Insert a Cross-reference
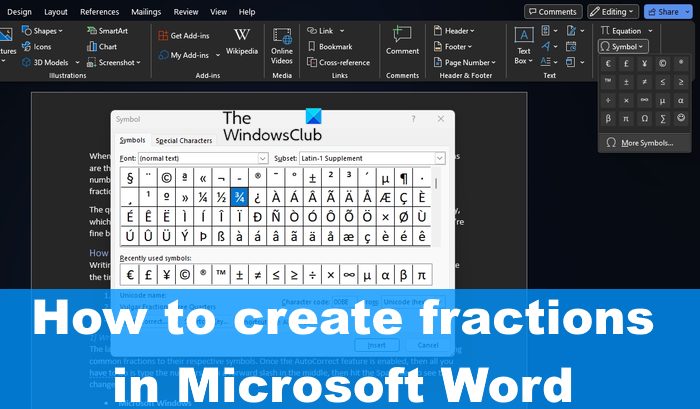 [338, 63]
